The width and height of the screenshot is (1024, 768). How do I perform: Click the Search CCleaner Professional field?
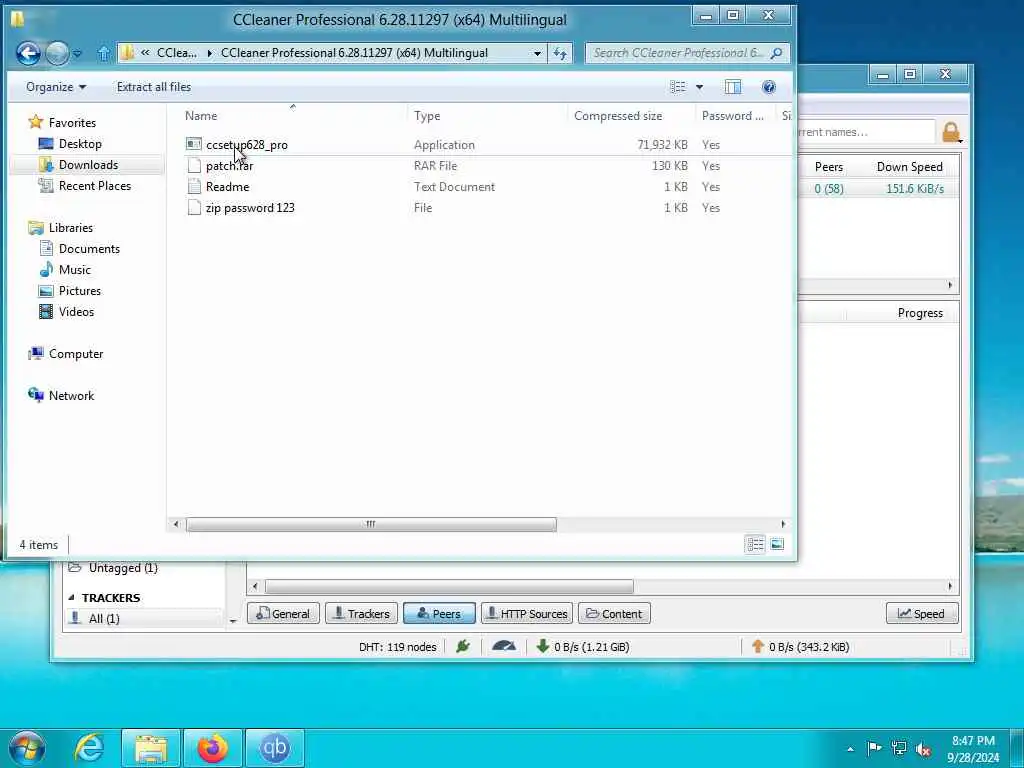688,53
